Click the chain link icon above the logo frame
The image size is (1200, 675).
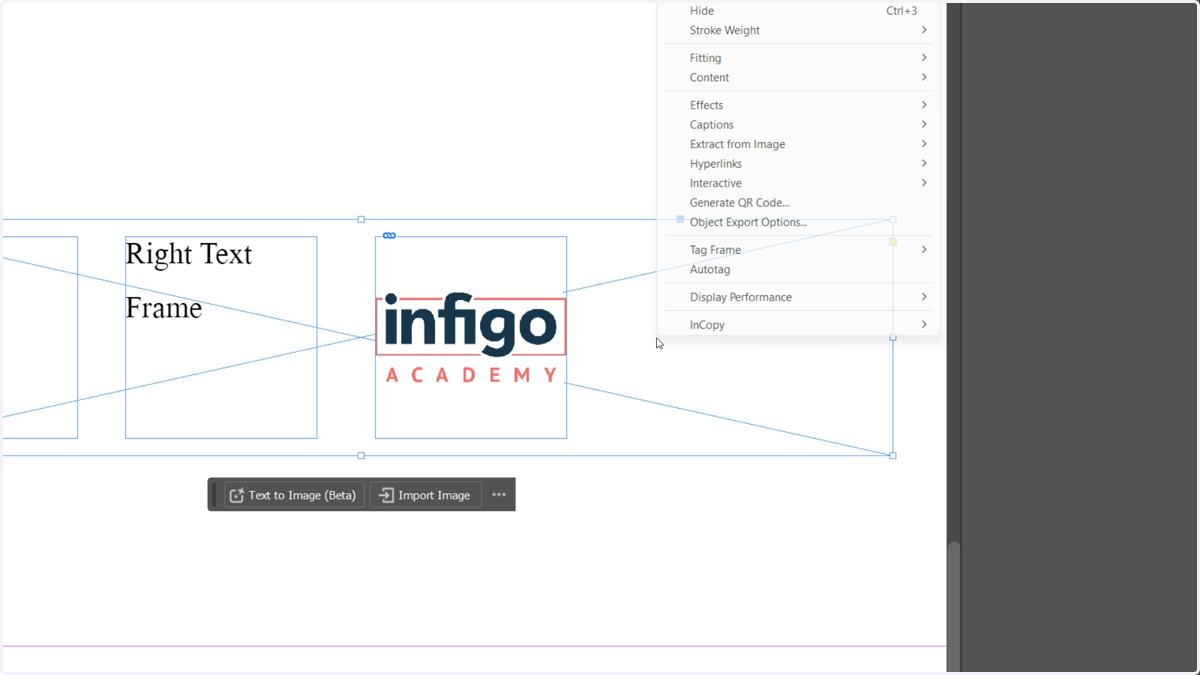coord(389,236)
